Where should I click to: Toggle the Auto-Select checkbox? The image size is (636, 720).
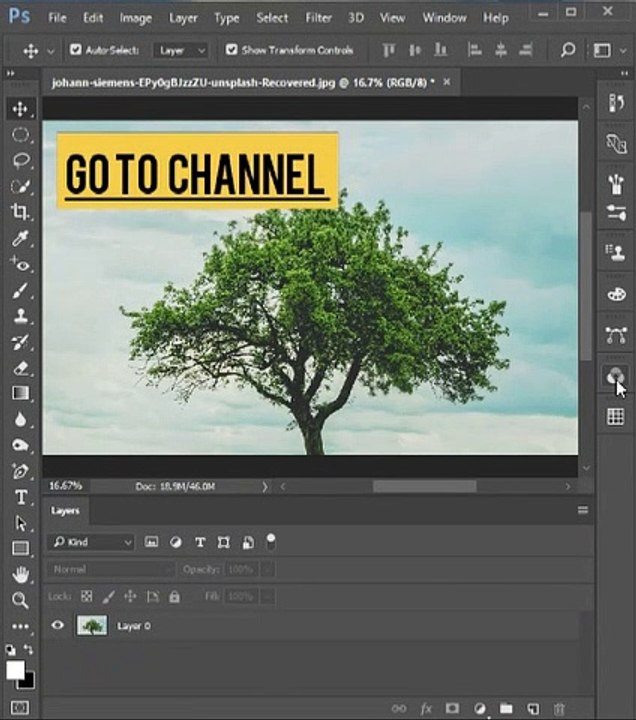[75, 50]
